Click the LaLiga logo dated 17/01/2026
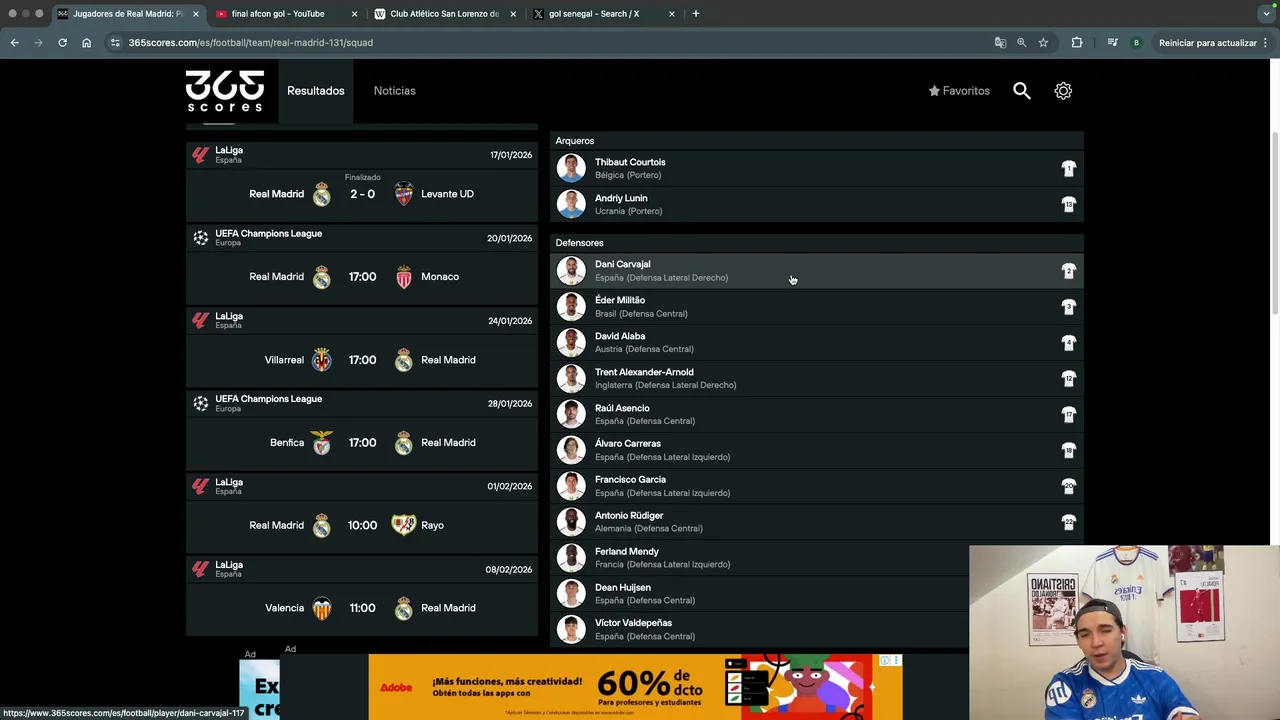The image size is (1280, 720). [200, 155]
